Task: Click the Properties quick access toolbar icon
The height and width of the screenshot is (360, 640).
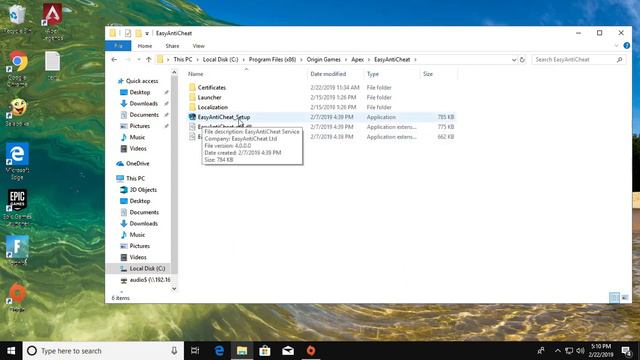Action: point(128,33)
